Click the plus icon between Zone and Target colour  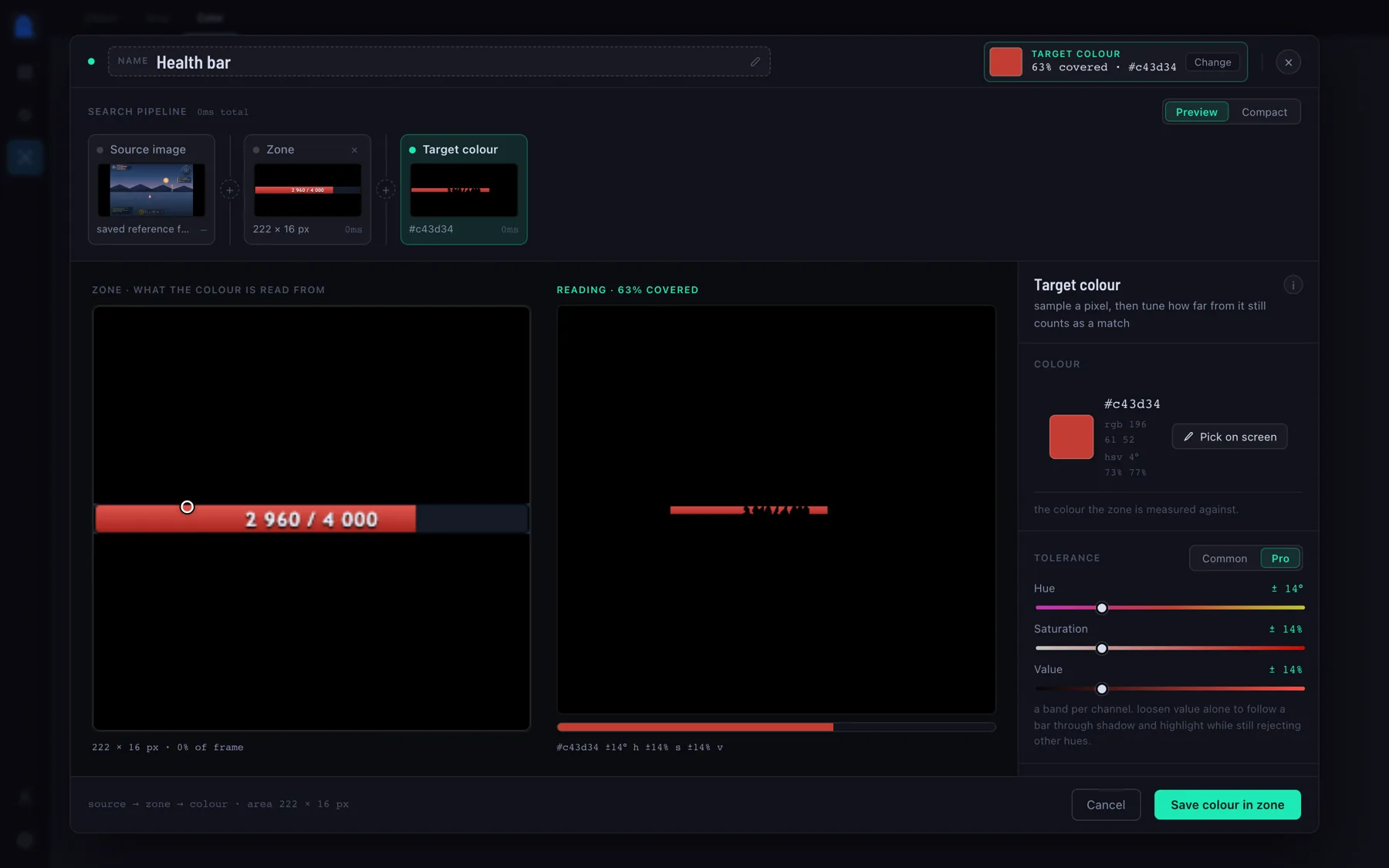click(x=385, y=190)
